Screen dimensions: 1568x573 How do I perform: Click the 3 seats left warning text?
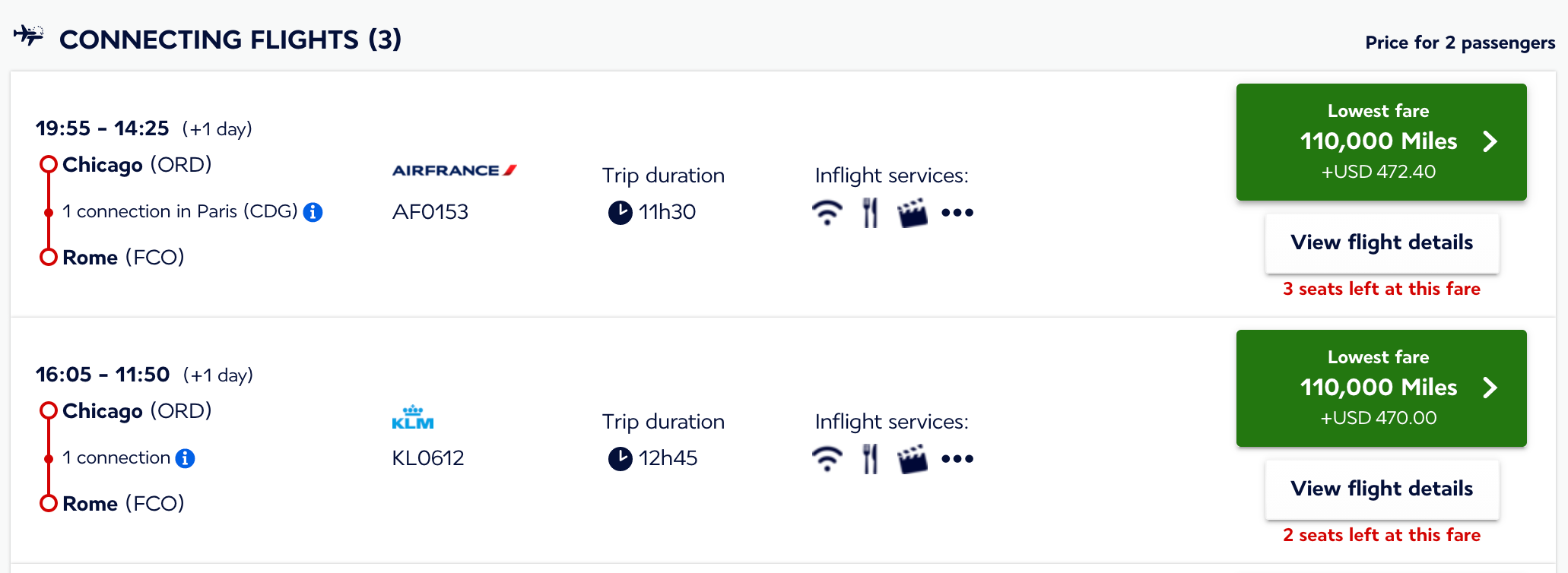click(1381, 289)
